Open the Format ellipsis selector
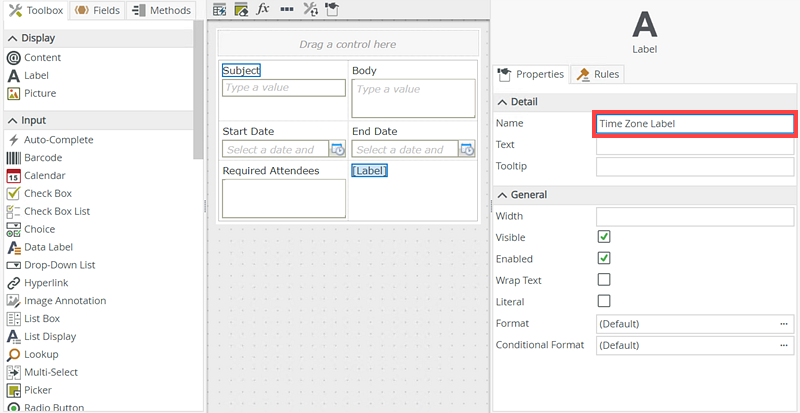 click(x=785, y=324)
